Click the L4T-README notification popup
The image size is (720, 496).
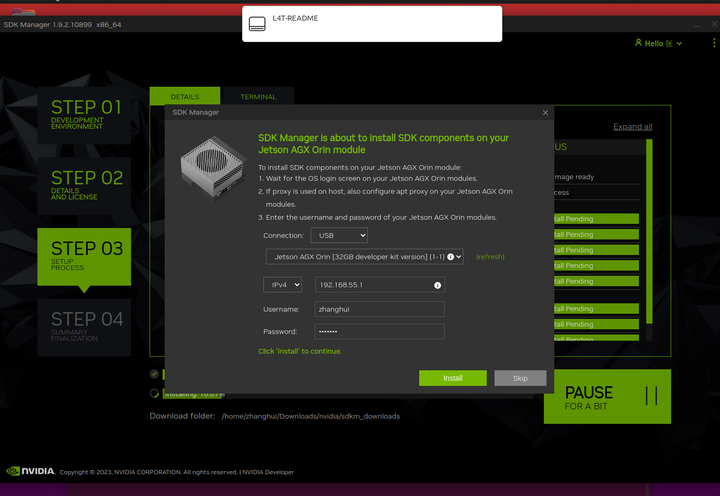[x=372, y=24]
